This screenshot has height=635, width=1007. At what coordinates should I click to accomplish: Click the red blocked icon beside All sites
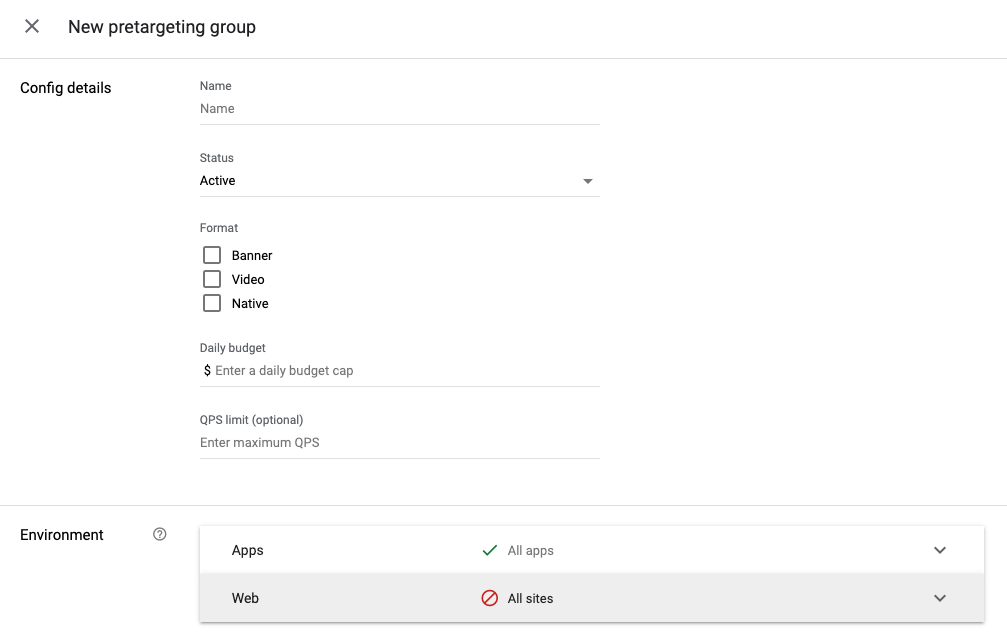pos(490,598)
